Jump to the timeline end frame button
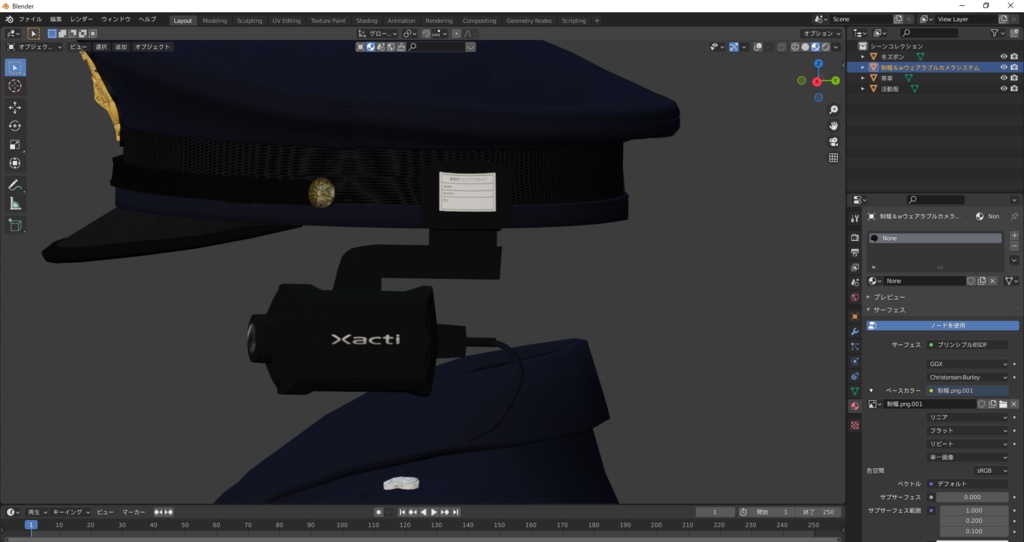Viewport: 1024px width, 542px height. [x=456, y=512]
